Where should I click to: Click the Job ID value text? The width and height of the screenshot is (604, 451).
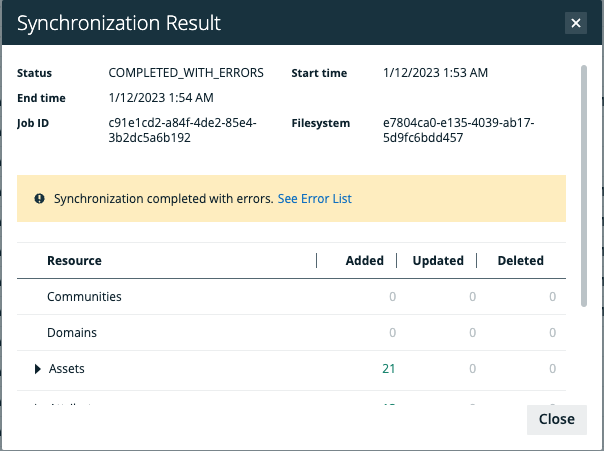[x=182, y=131]
